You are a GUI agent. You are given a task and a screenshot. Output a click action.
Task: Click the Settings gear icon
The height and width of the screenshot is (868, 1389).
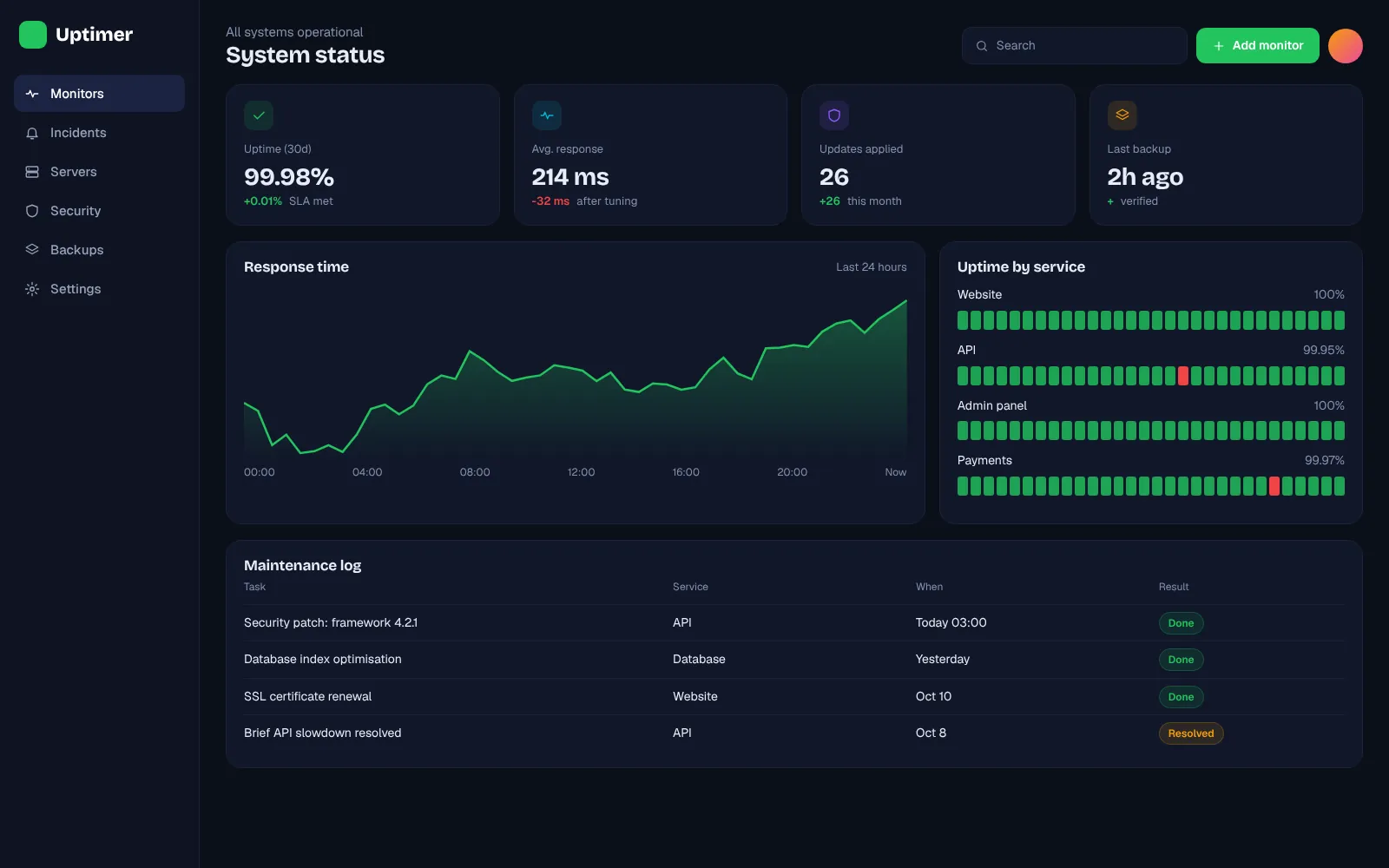(32, 289)
